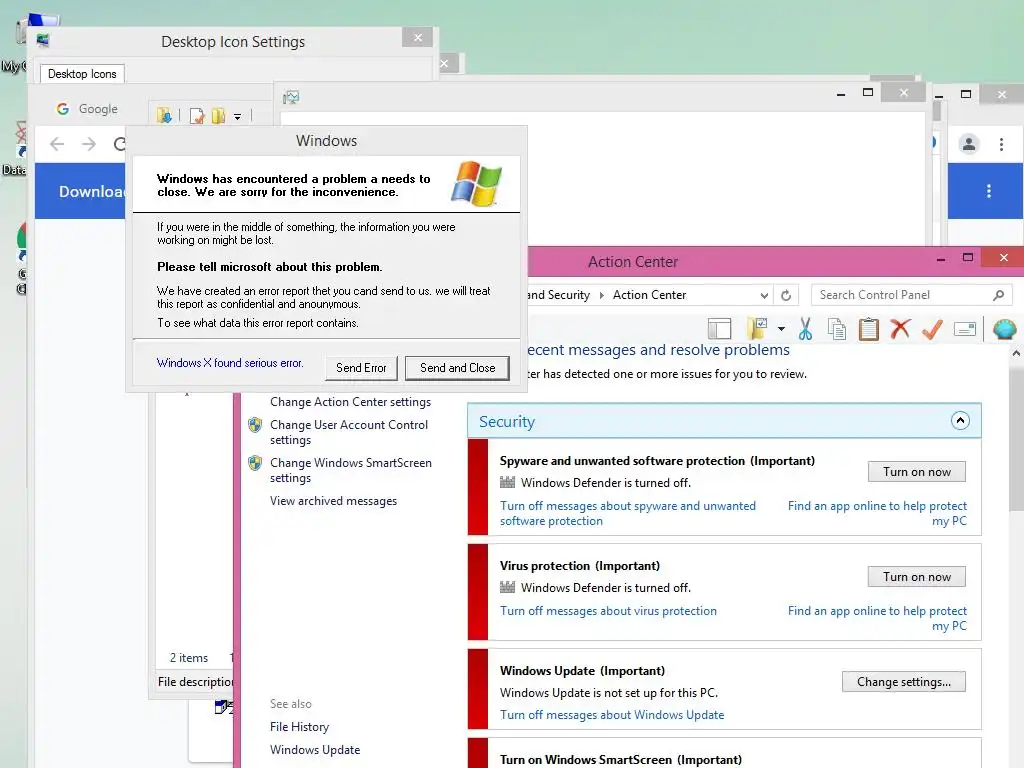Viewport: 1024px width, 768px height.
Task: Open the dropdown arrow beside the folder options icon
Action: [781, 329]
